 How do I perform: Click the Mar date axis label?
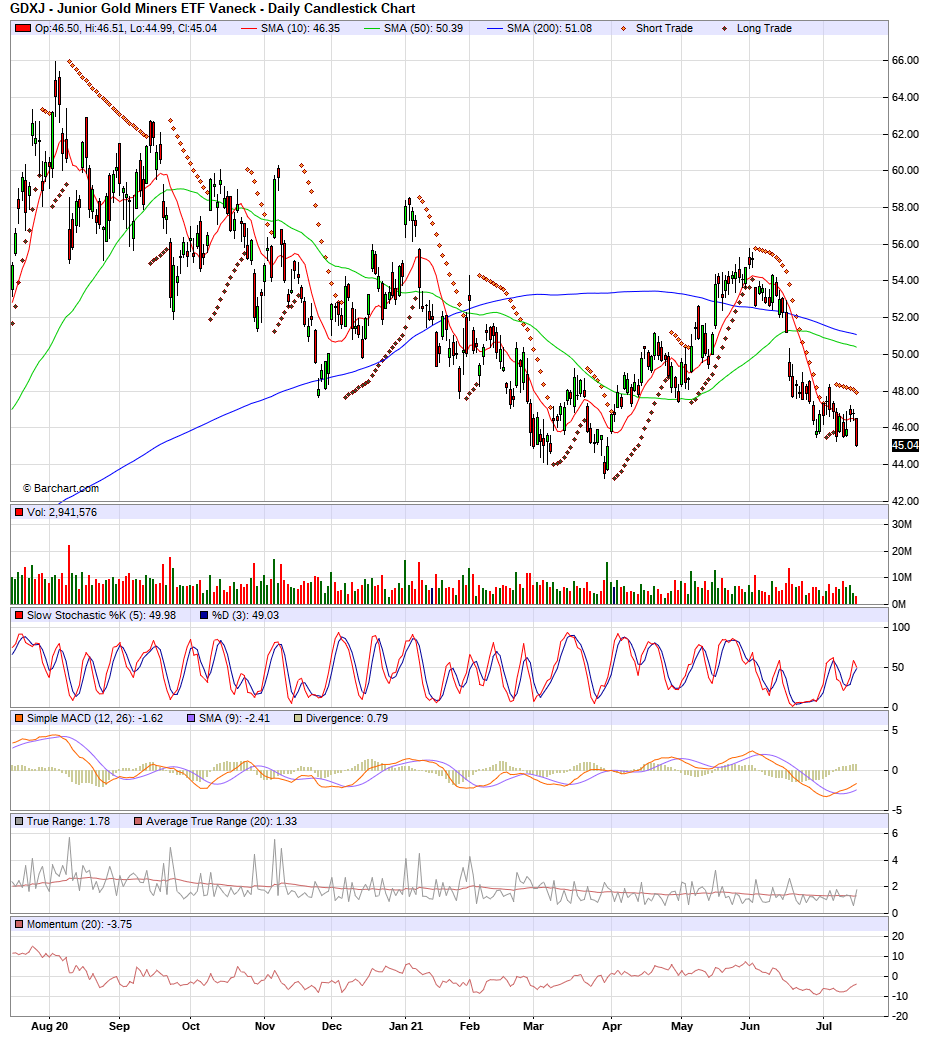[533, 1027]
